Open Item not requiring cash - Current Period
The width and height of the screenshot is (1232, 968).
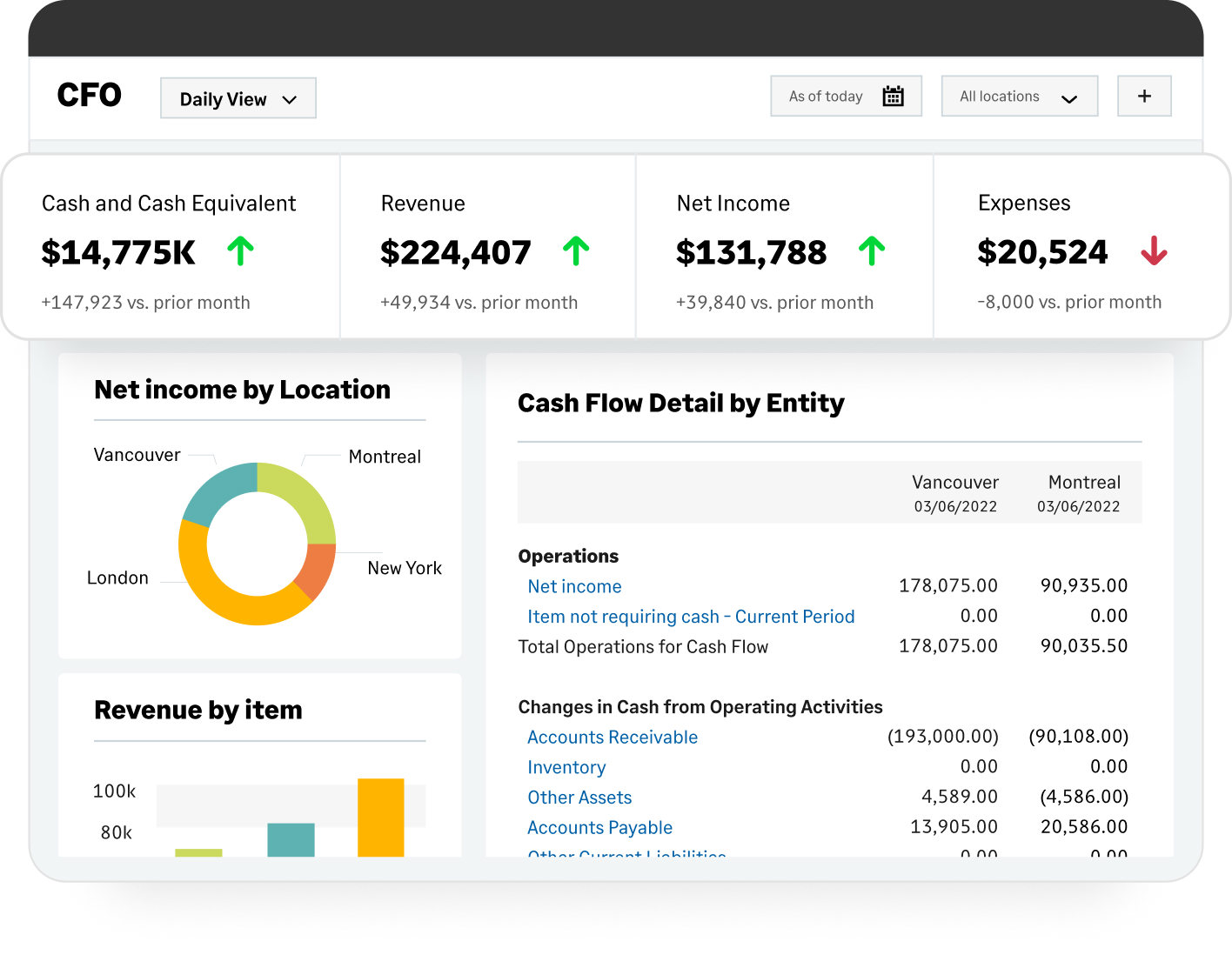pos(691,617)
